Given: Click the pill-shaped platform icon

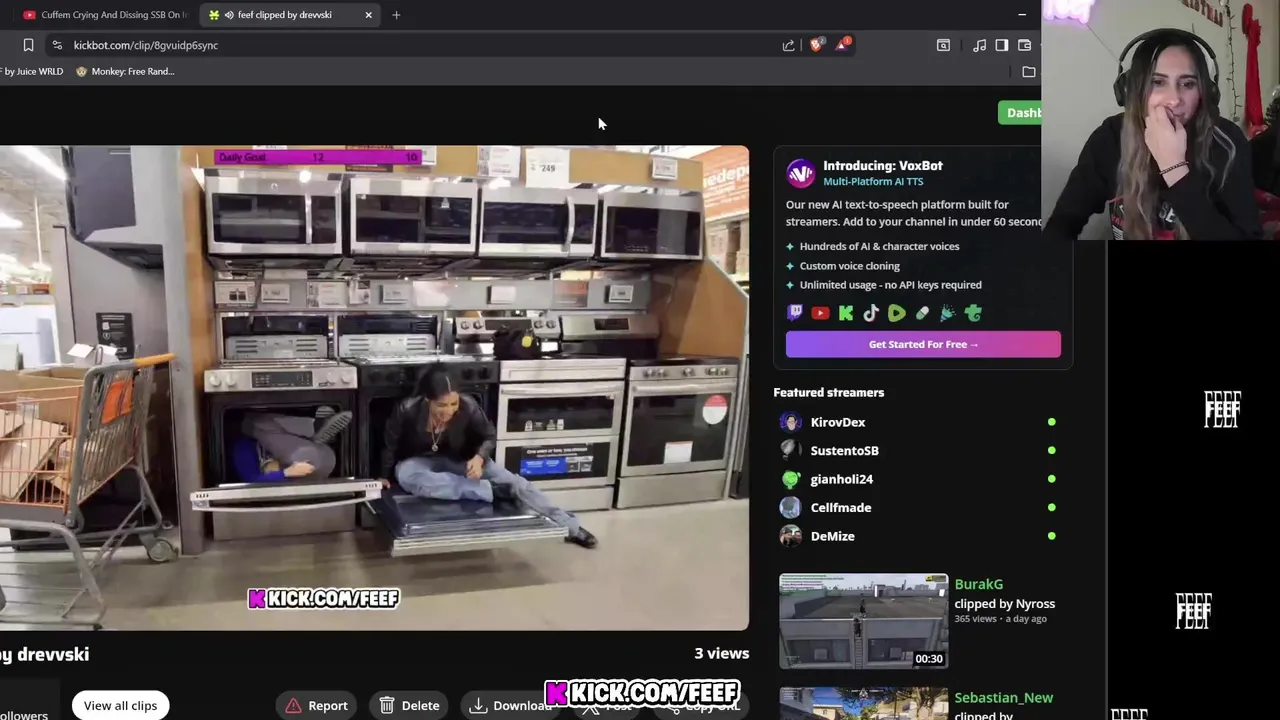Looking at the screenshot, I should pos(922,313).
